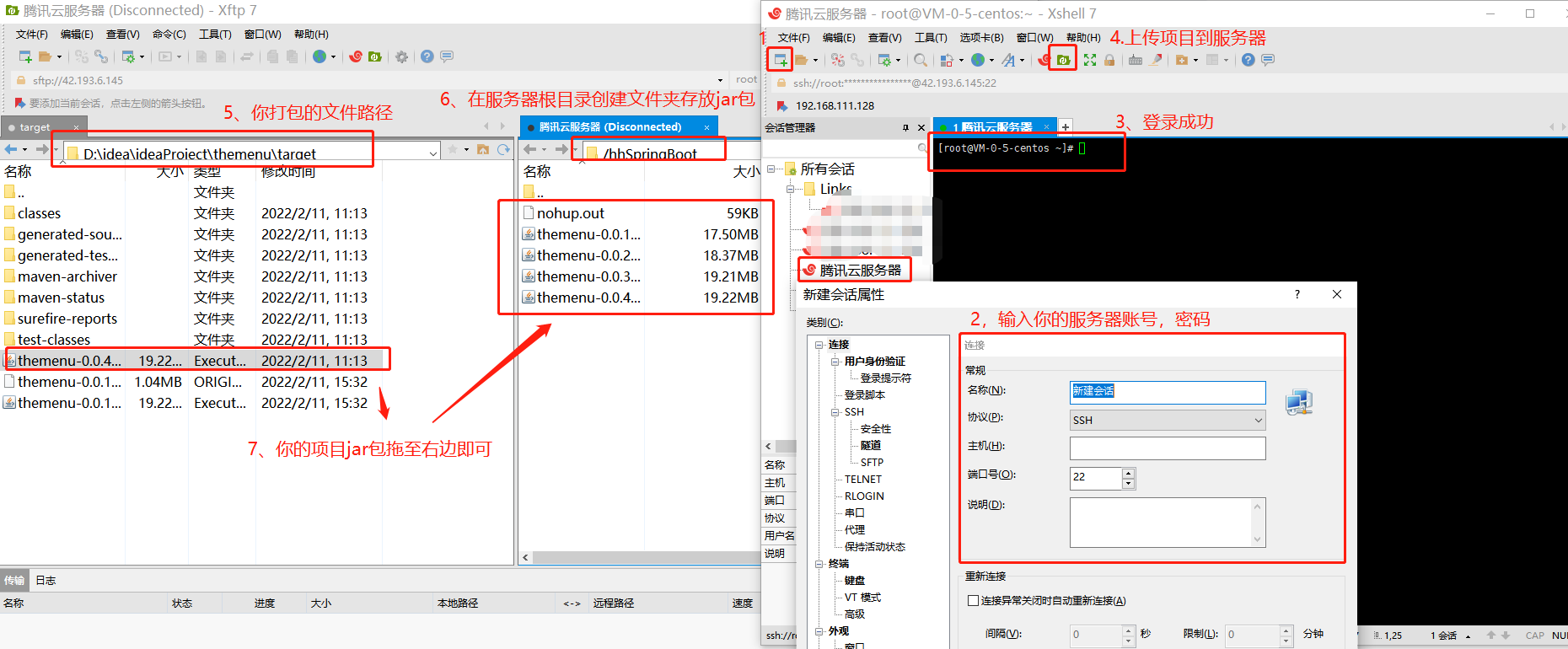Increase the port number with the up stepper

click(x=1129, y=473)
